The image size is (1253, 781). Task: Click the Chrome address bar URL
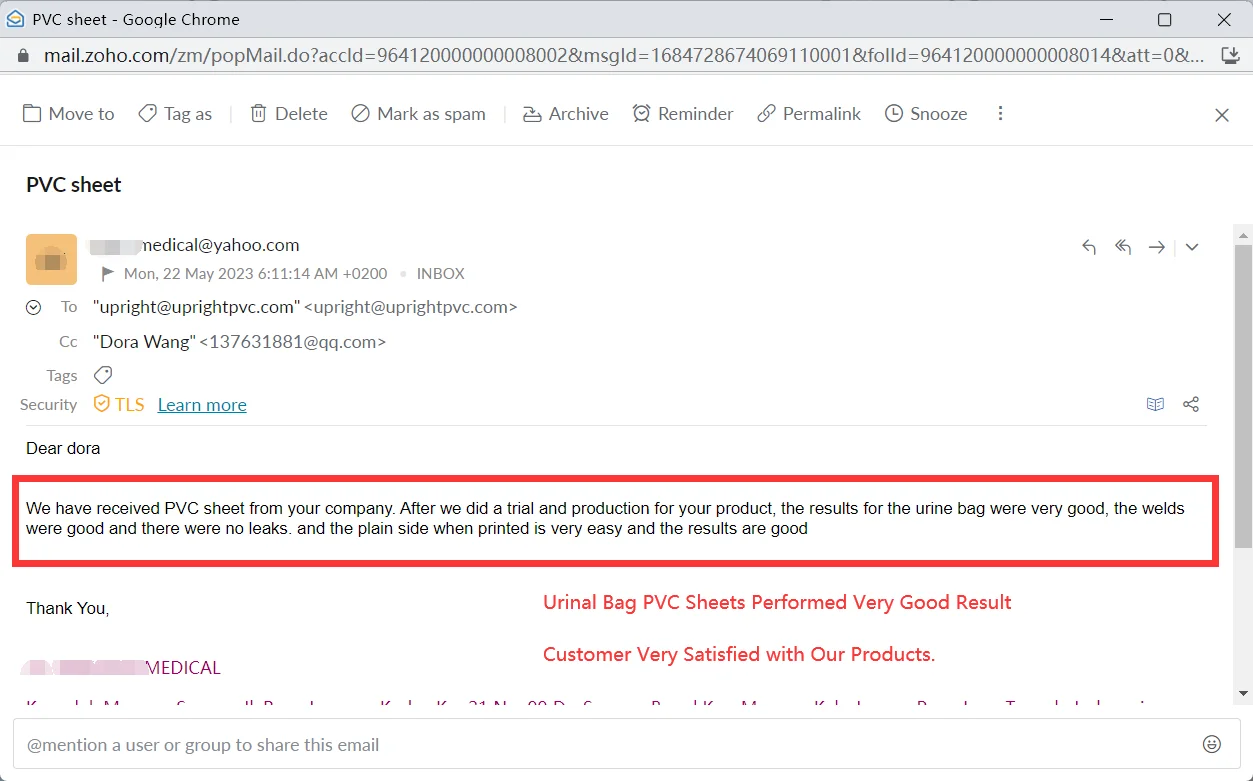tap(624, 56)
